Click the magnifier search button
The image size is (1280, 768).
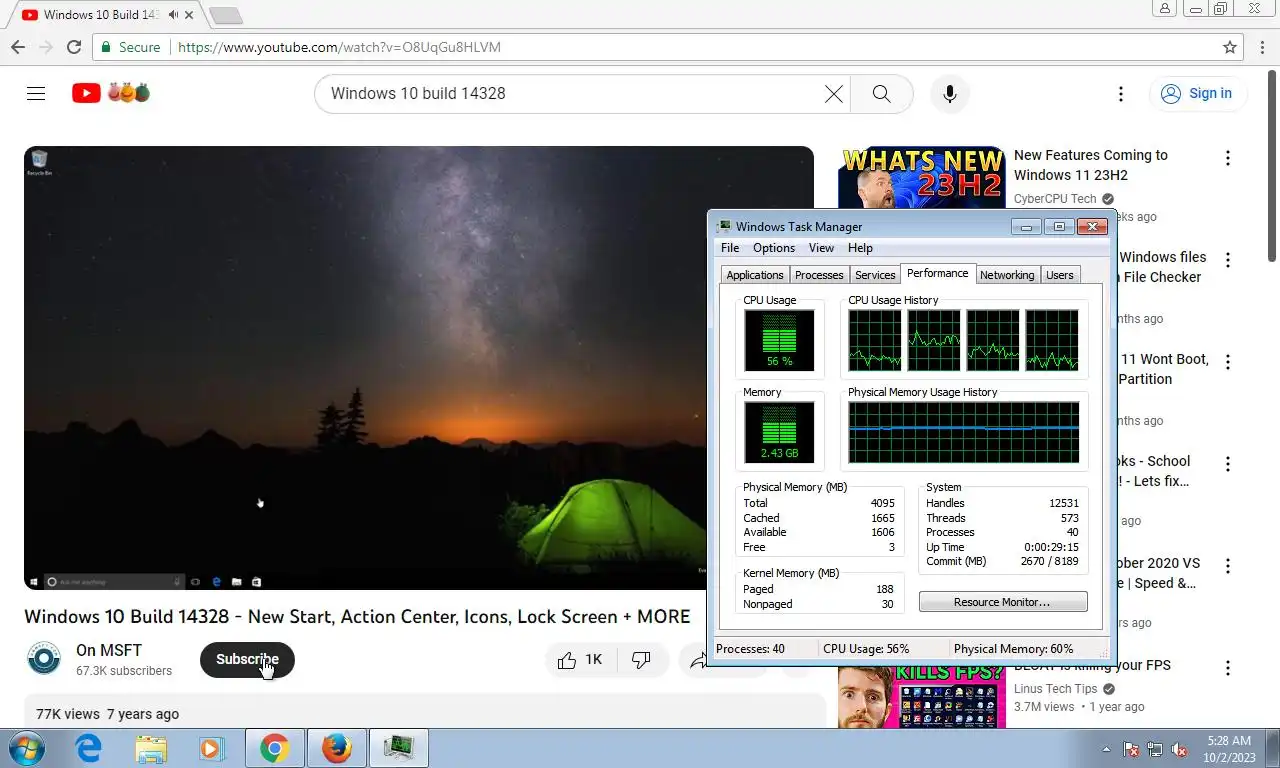click(881, 94)
